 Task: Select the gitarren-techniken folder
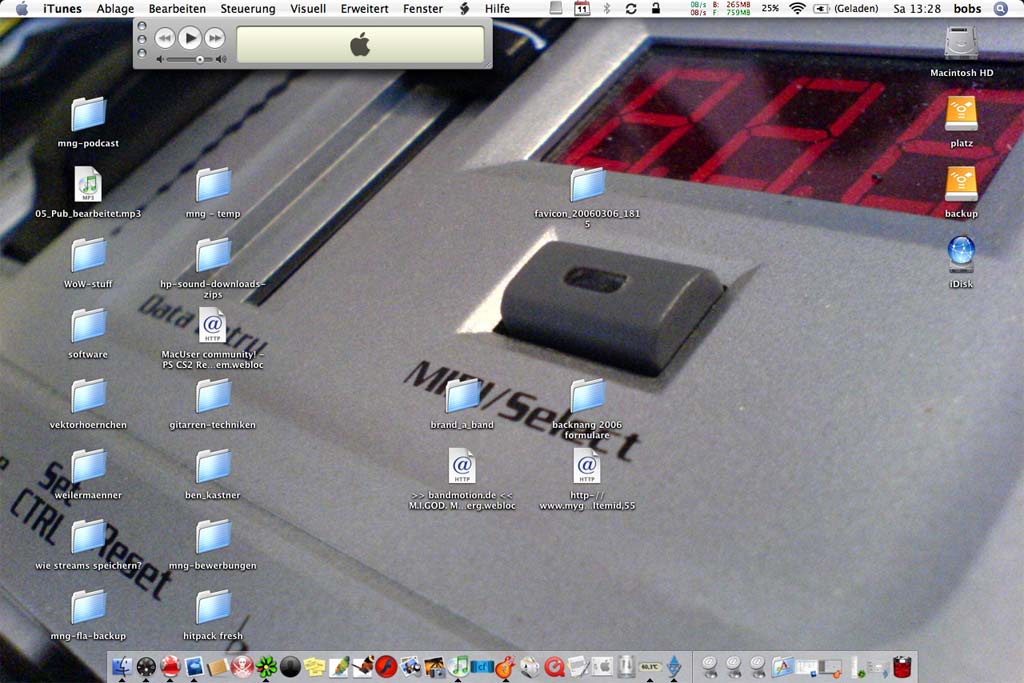pyautogui.click(x=213, y=395)
